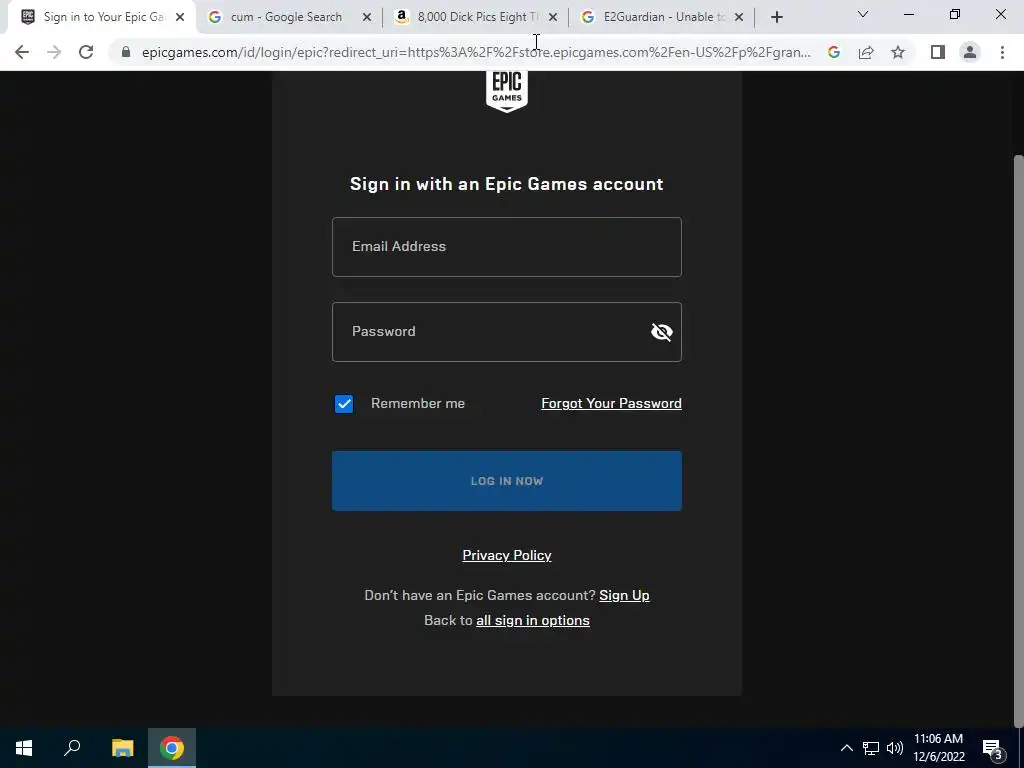The height and width of the screenshot is (768, 1024).
Task: Open the Windows Start menu
Action: pyautogui.click(x=24, y=748)
